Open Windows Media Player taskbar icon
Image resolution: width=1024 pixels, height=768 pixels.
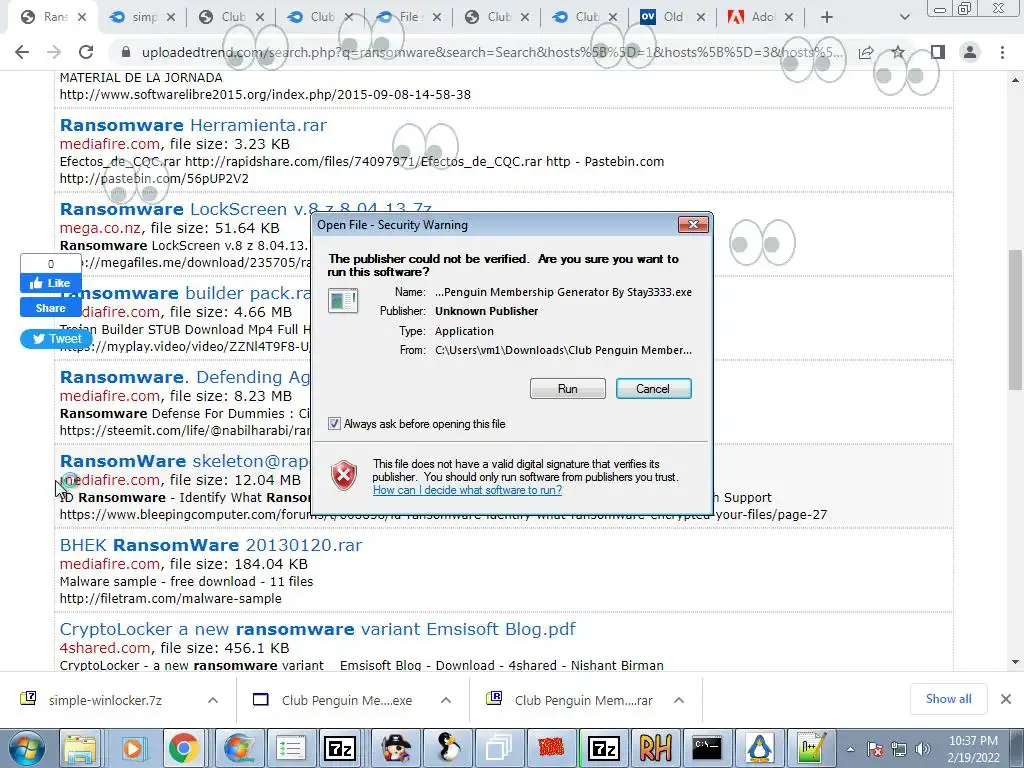click(x=132, y=748)
